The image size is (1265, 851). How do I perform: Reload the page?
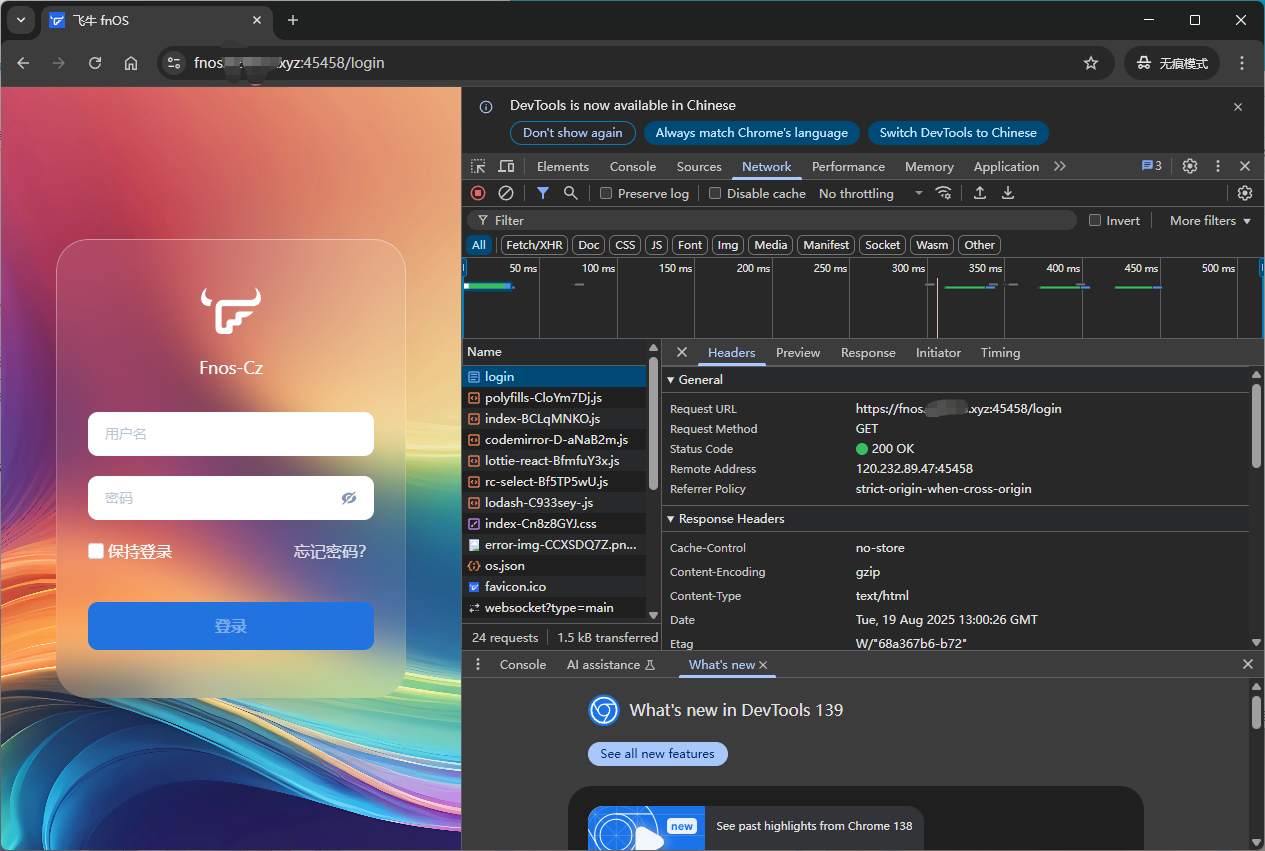click(x=95, y=63)
